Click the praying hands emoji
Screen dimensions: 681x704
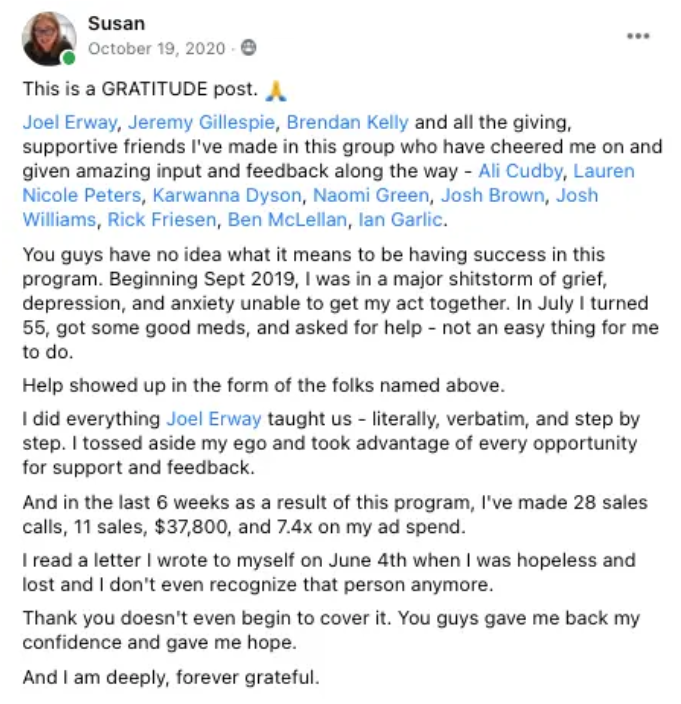tap(276, 90)
